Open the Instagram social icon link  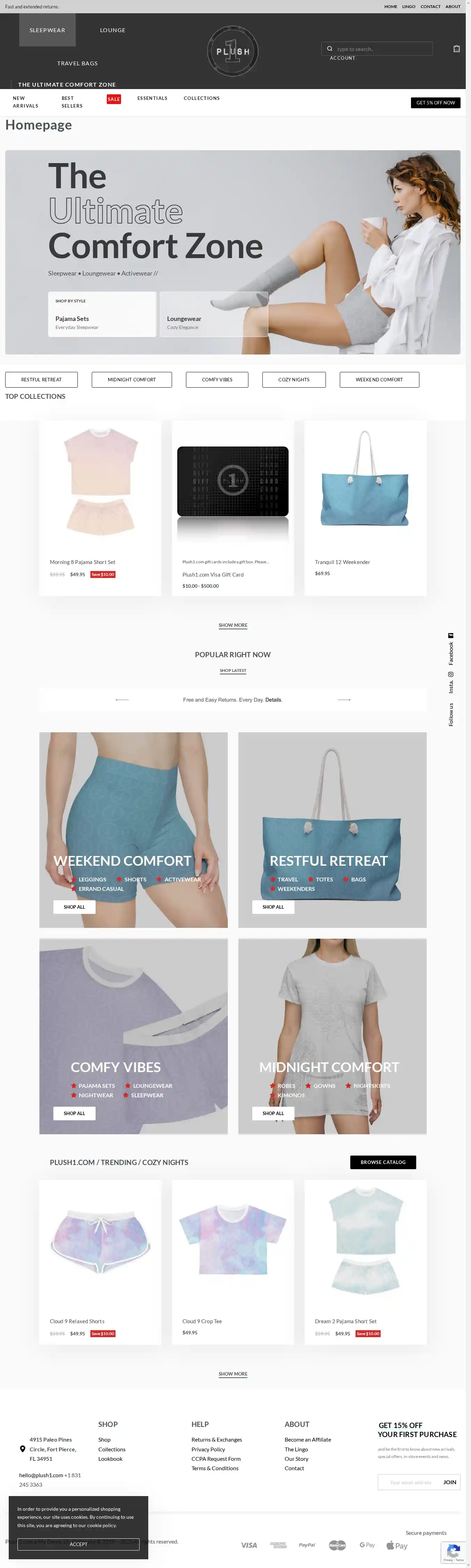tap(451, 674)
